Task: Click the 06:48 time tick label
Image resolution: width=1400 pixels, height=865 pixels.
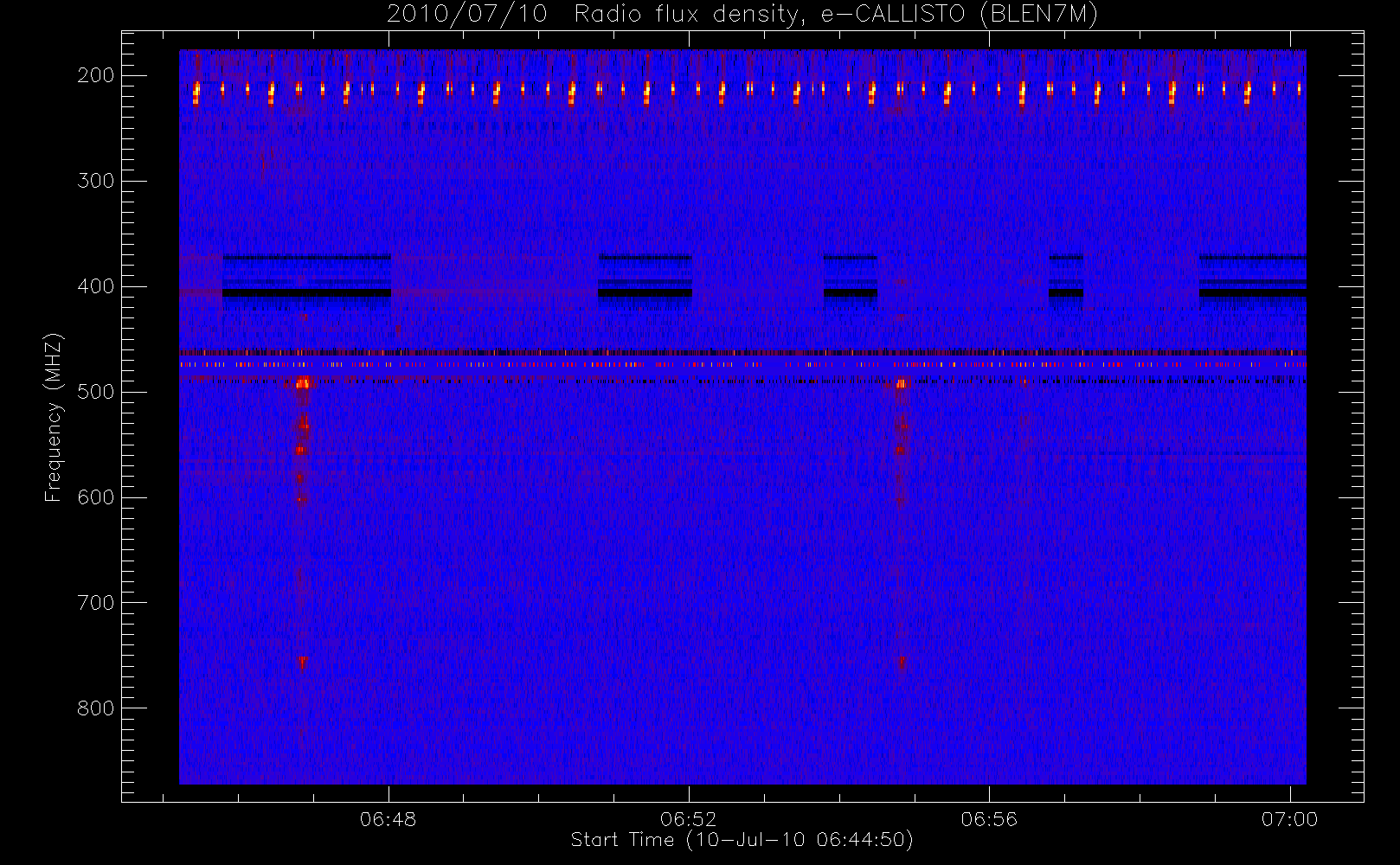Action: pos(389,819)
